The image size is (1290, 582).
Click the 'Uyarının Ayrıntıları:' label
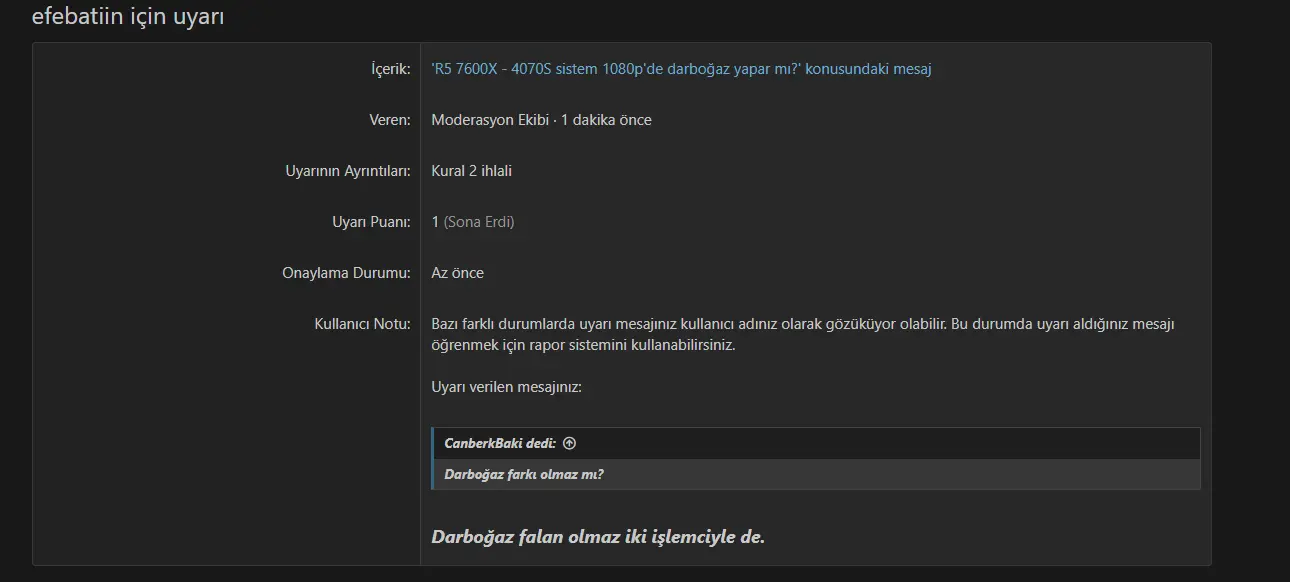click(348, 171)
